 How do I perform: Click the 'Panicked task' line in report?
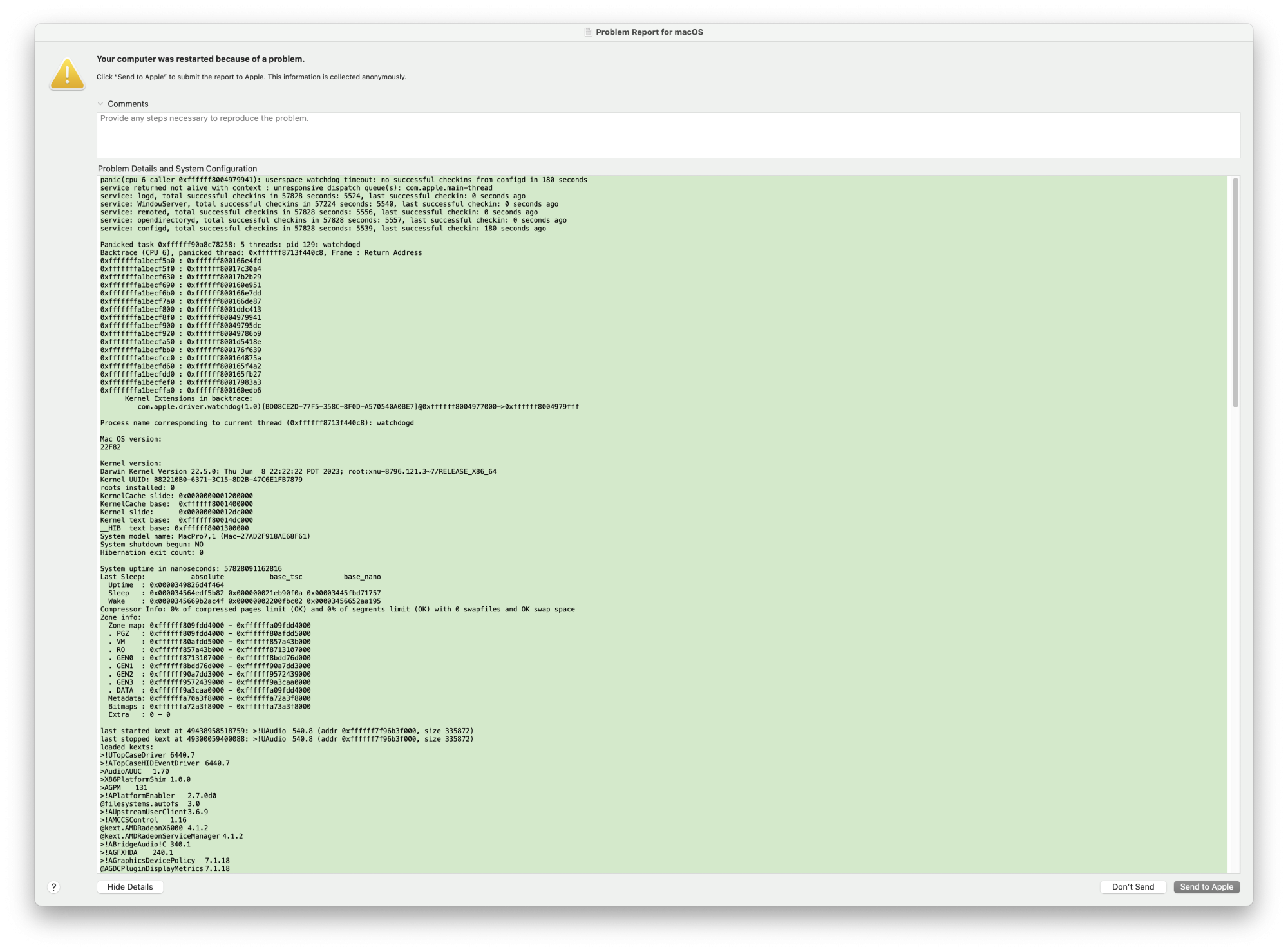(x=230, y=245)
